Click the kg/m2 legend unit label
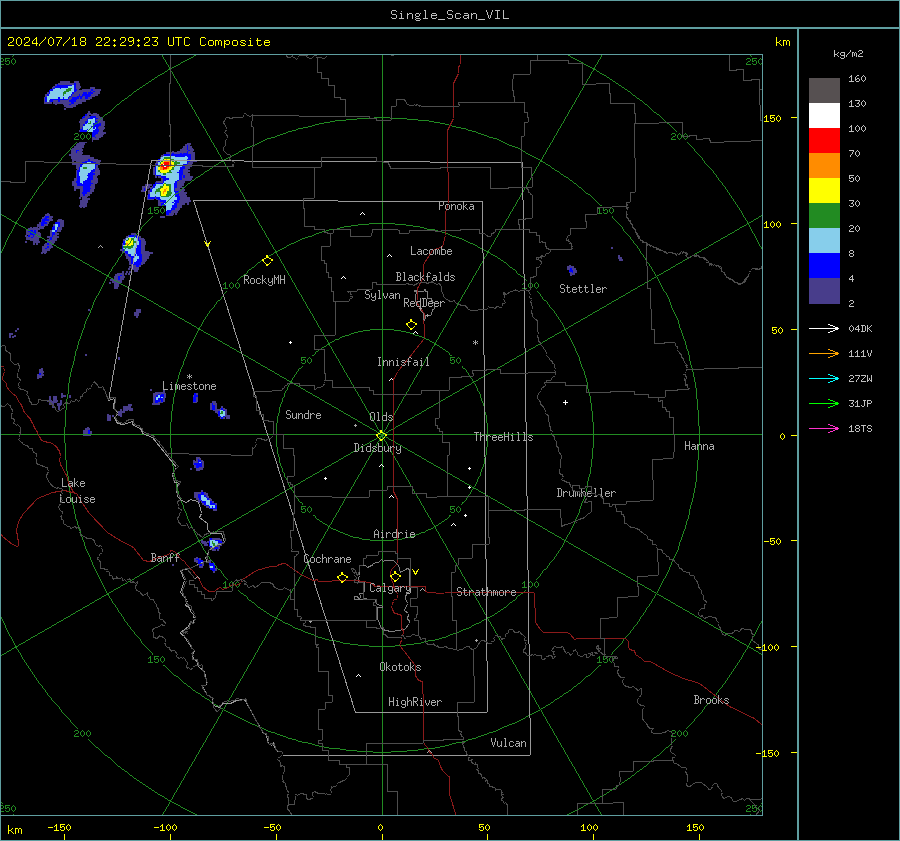 click(848, 54)
